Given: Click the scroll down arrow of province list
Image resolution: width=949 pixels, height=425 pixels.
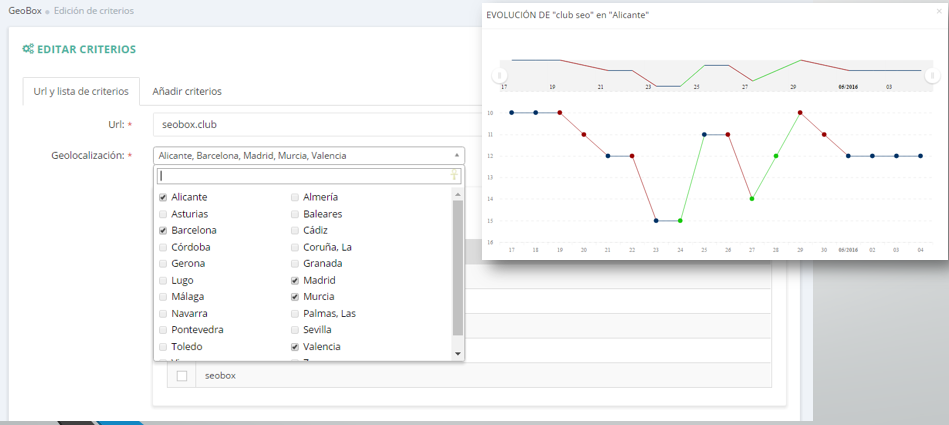Looking at the screenshot, I should [458, 353].
